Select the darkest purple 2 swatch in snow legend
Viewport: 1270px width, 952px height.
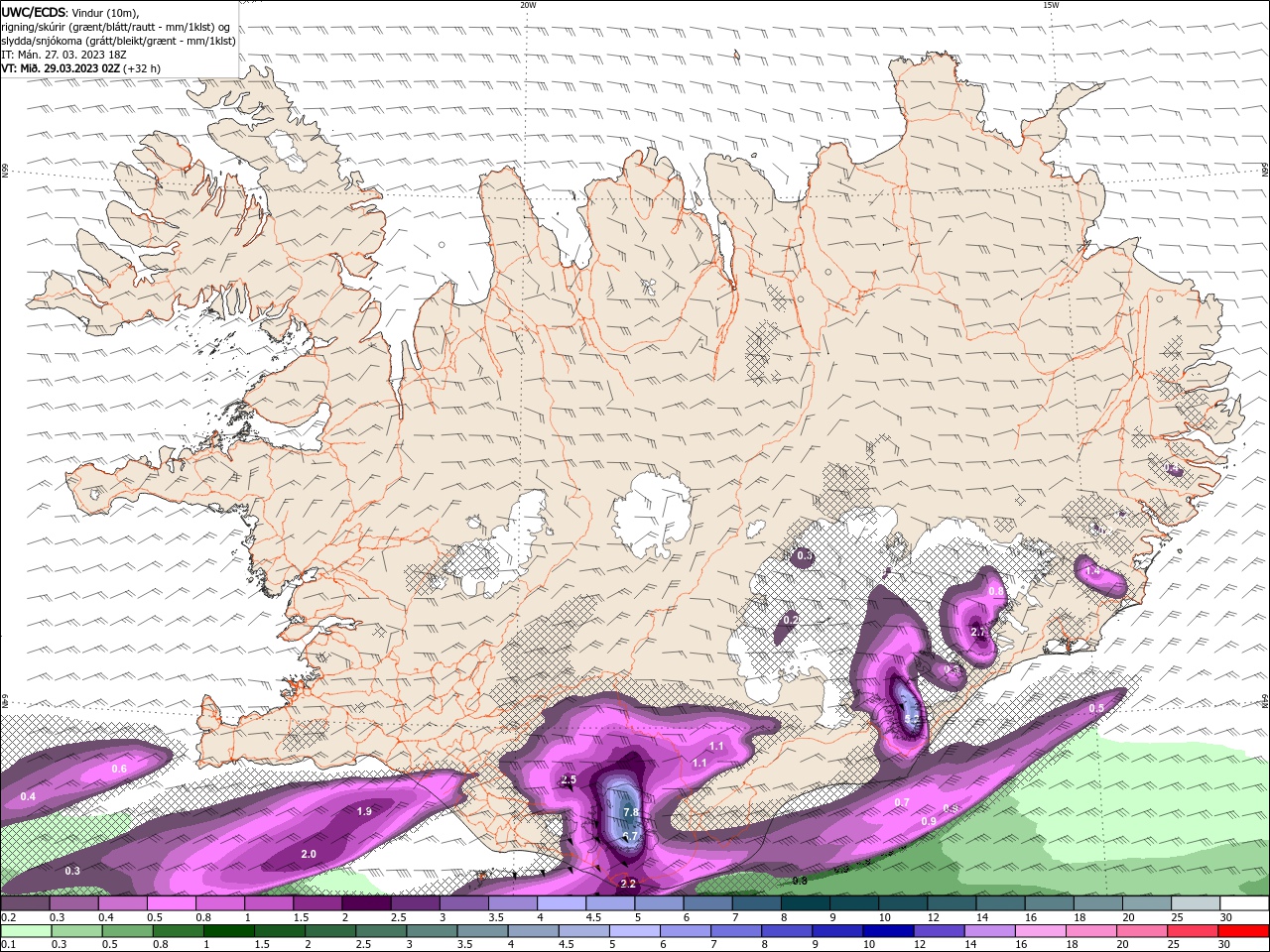366,903
